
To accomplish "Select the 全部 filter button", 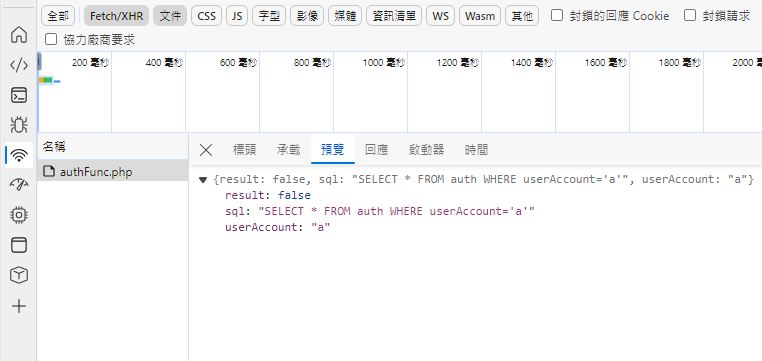I will coord(58,16).
